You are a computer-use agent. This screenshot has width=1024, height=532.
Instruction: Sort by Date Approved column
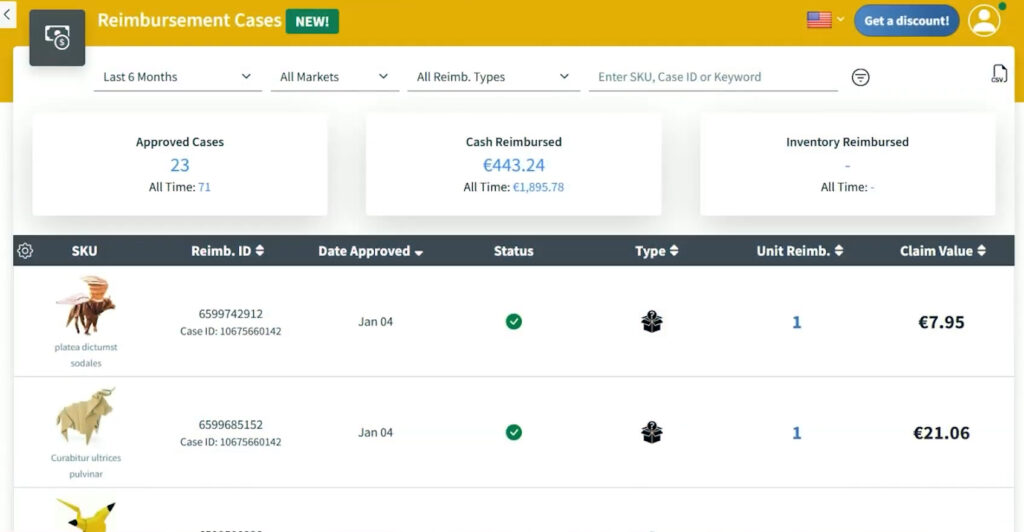(370, 251)
